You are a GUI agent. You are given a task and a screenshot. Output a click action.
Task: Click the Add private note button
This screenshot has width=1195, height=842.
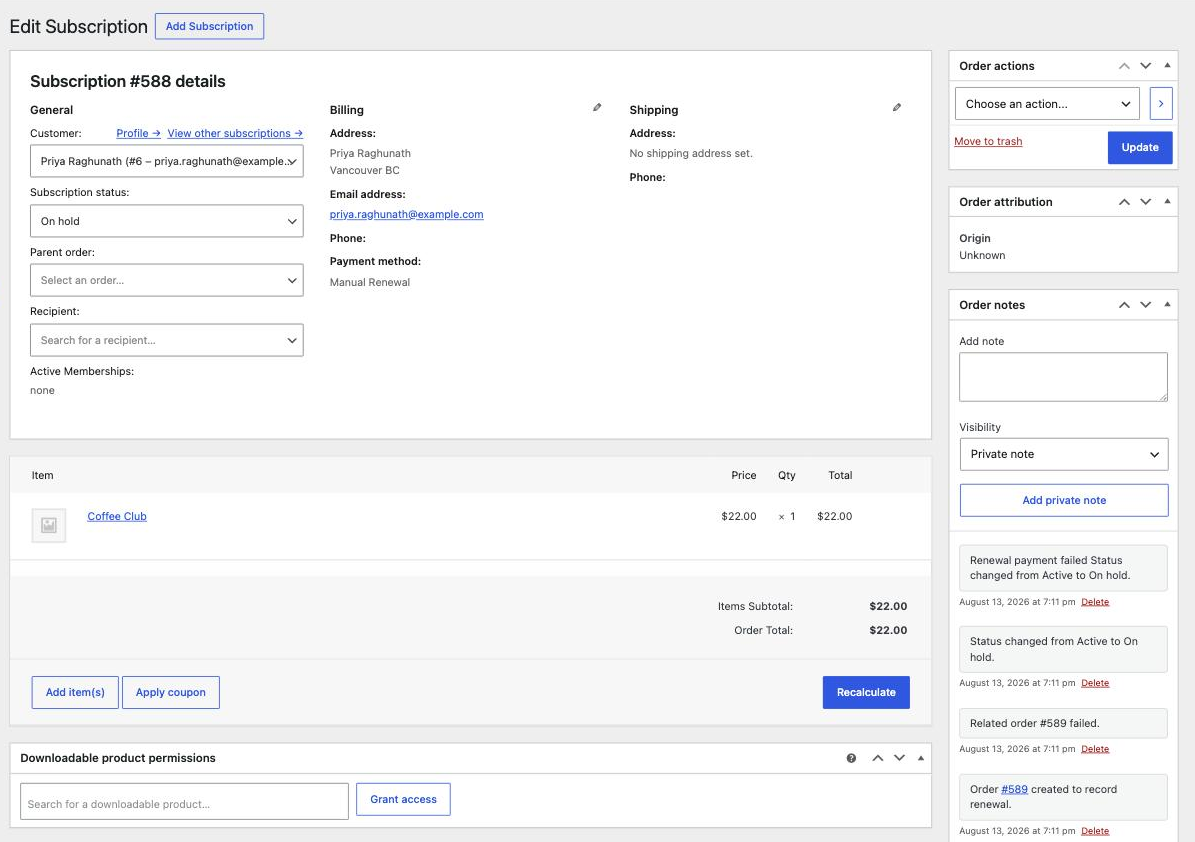1064,501
